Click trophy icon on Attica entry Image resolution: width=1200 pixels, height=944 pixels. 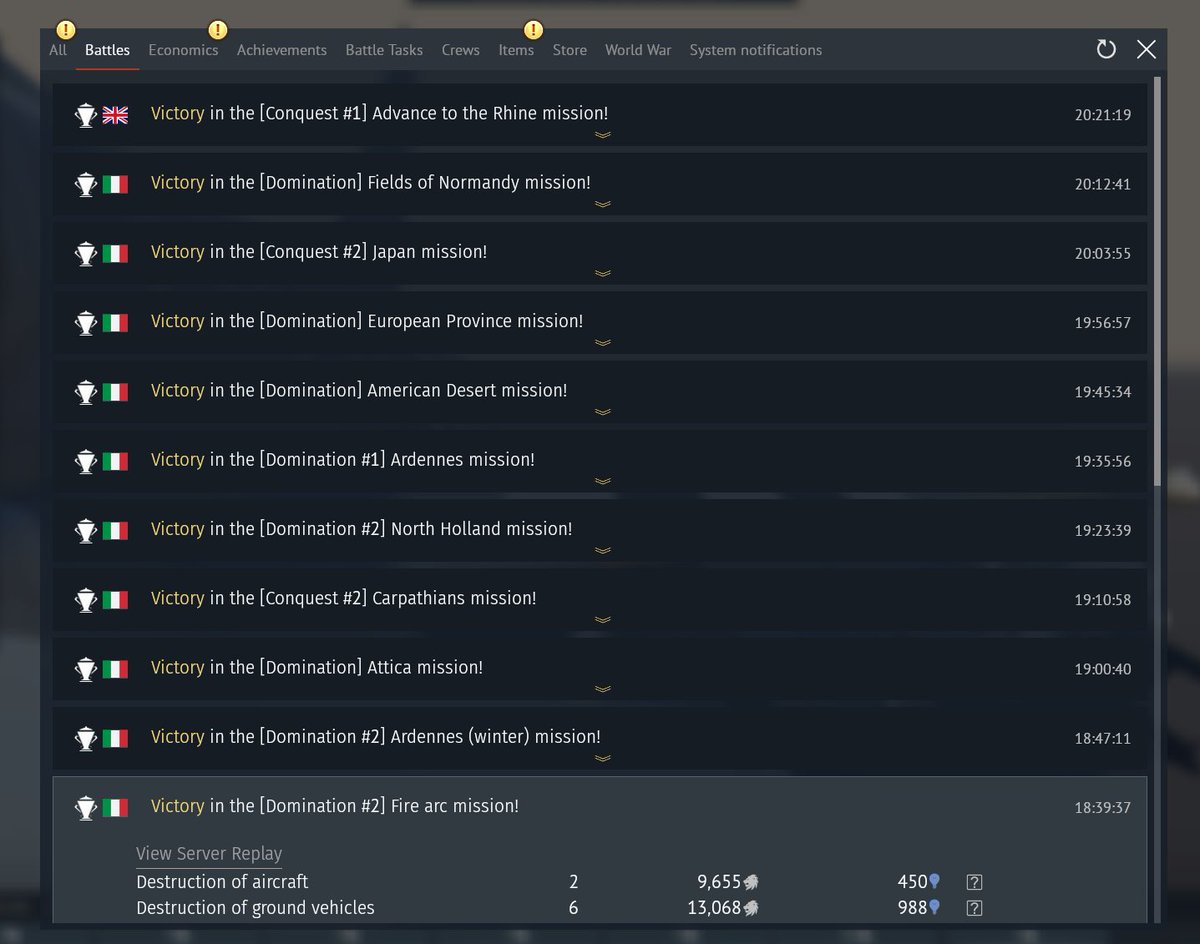click(x=86, y=669)
